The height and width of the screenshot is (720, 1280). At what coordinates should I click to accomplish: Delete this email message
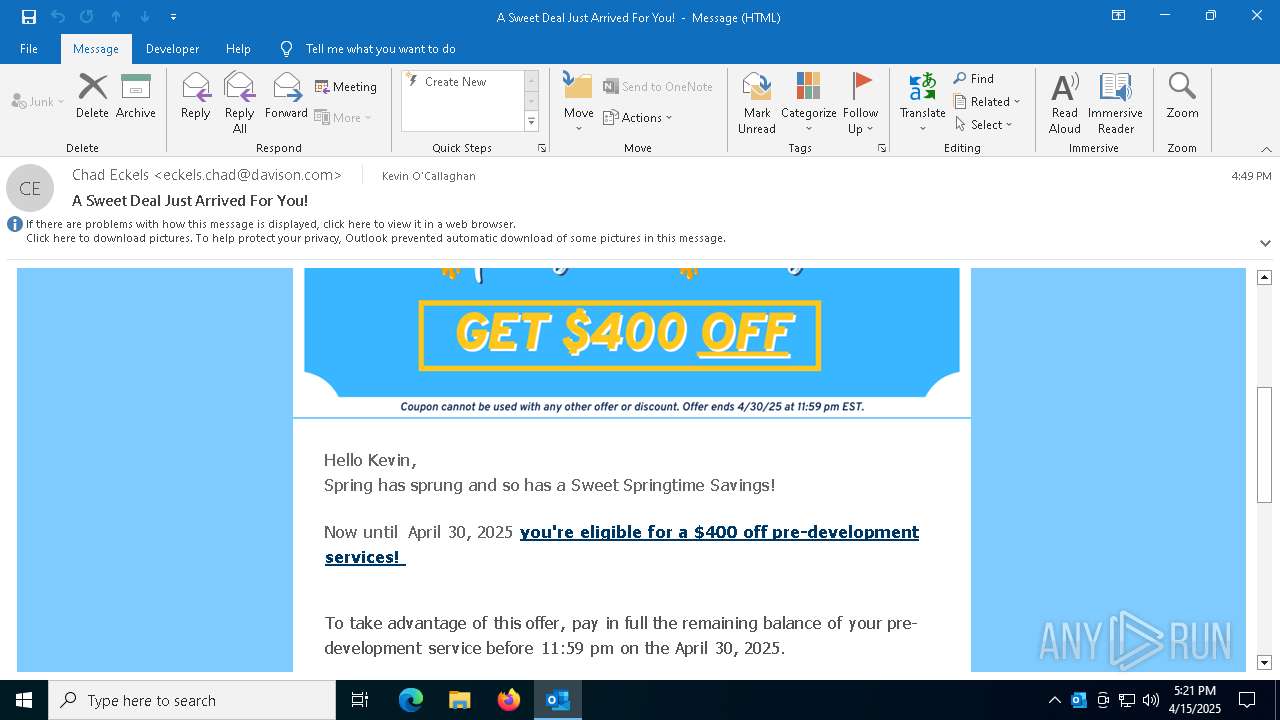[x=92, y=96]
